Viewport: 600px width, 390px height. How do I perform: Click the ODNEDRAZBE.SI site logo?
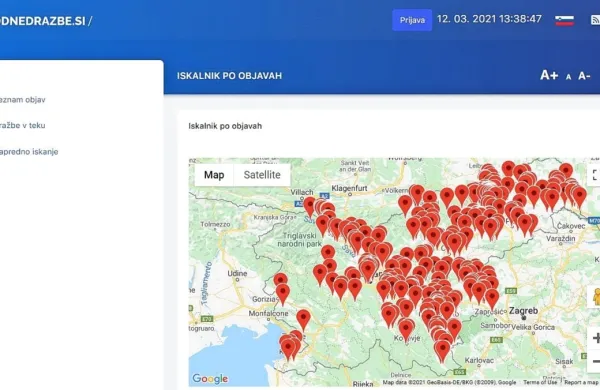[42, 21]
